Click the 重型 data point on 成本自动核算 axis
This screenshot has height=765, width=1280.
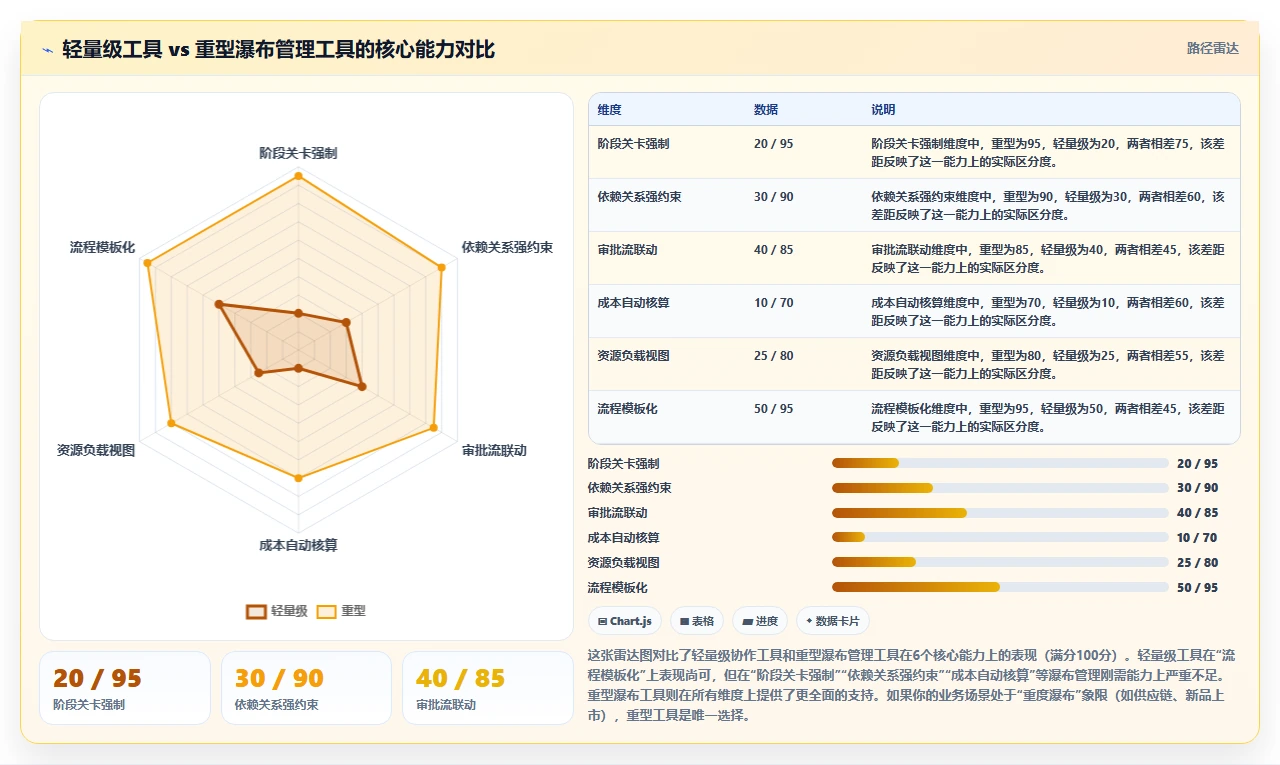[x=298, y=478]
